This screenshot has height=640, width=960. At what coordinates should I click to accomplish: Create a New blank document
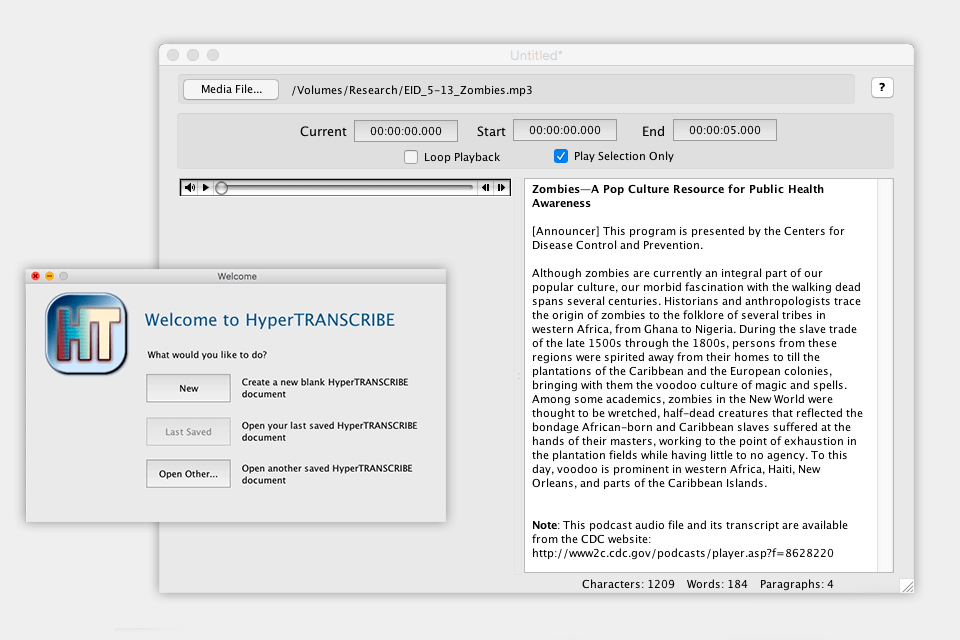coord(189,388)
